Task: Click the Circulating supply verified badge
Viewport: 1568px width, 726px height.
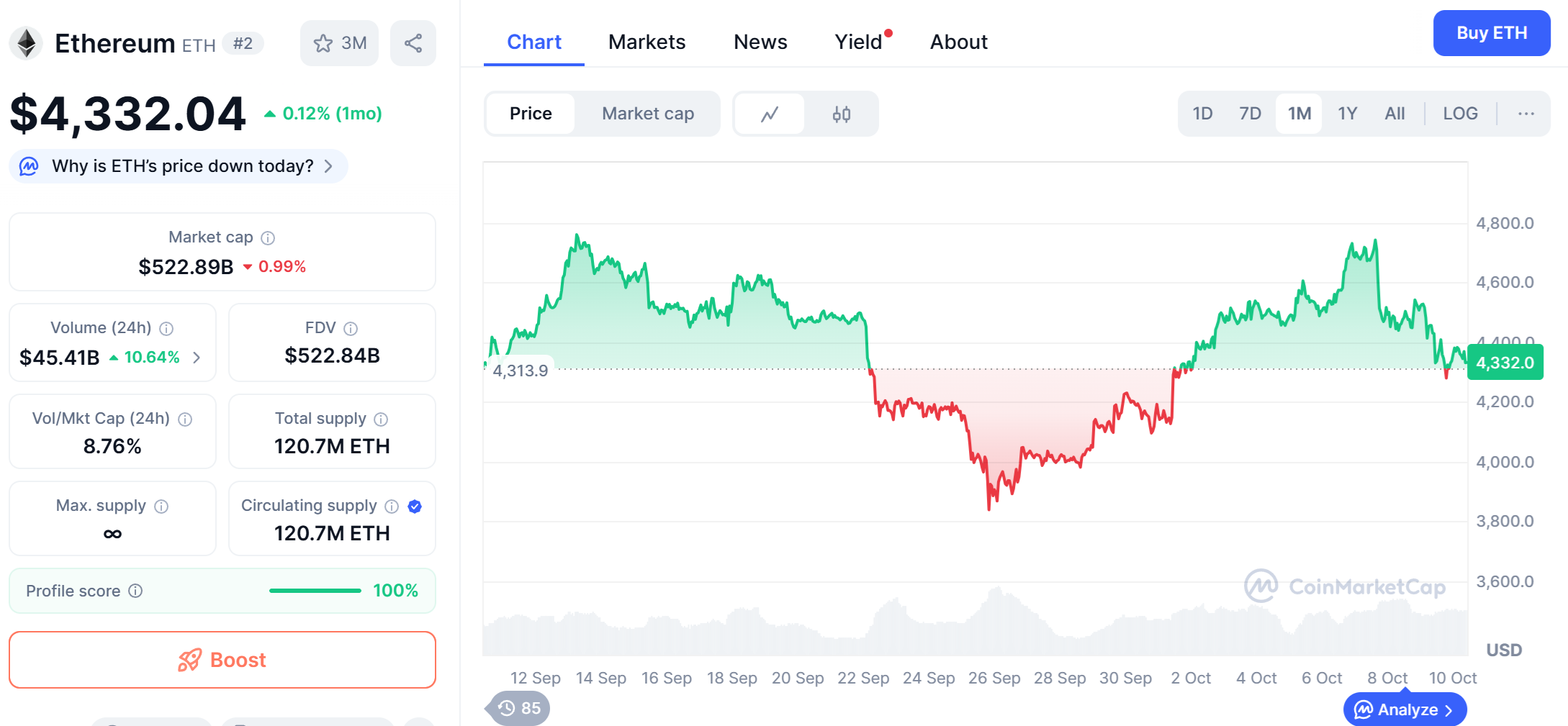Action: (415, 507)
